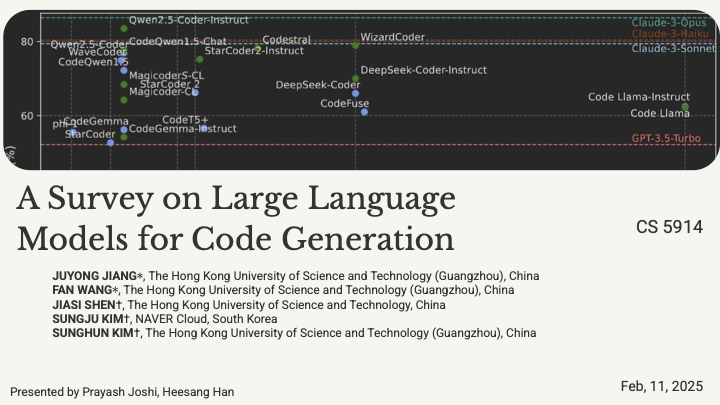
Task: Click the blue data point for CodeFuse
Action: (364, 112)
